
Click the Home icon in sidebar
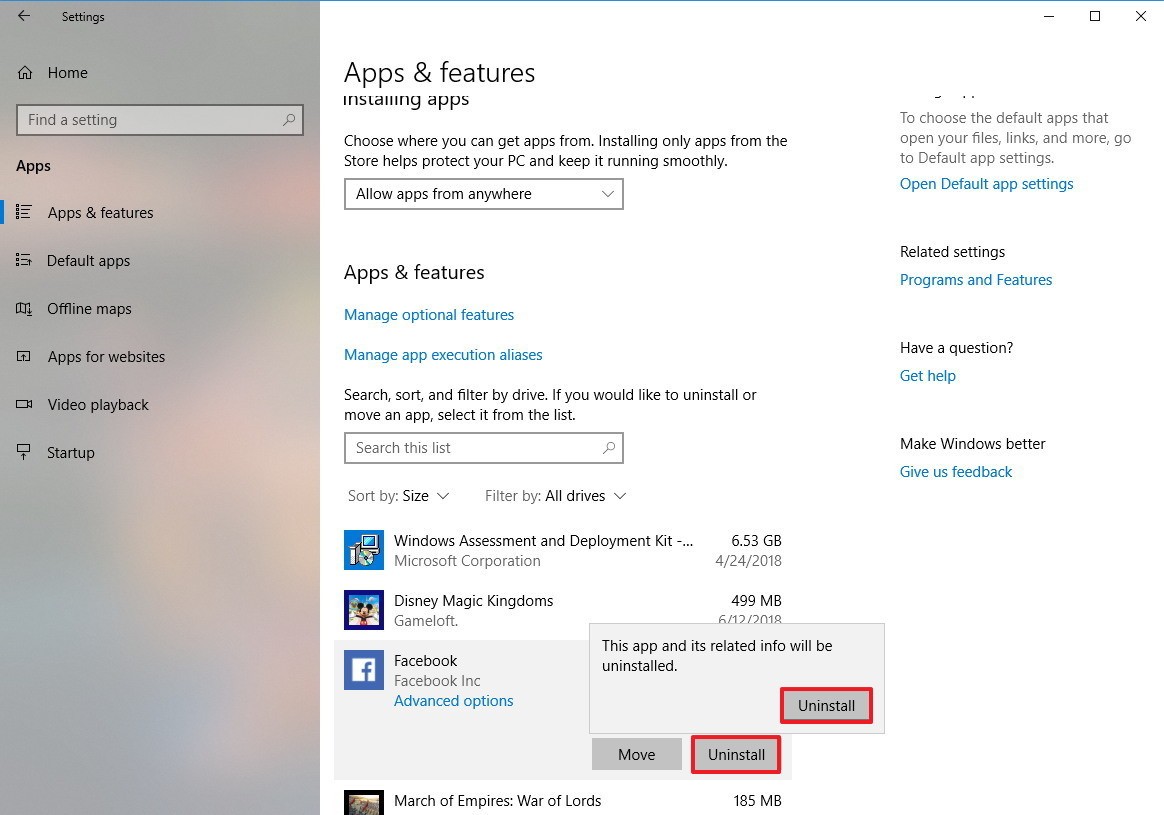pyautogui.click(x=25, y=73)
